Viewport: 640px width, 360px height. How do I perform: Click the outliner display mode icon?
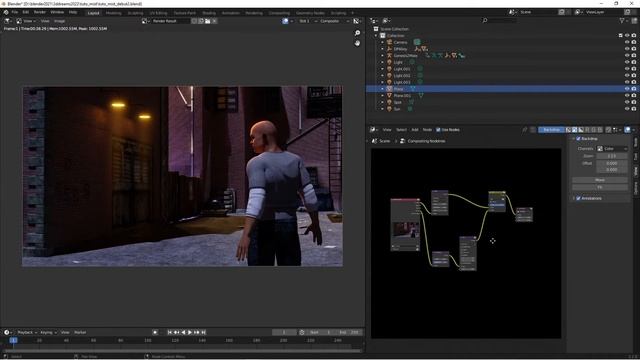[386, 20]
